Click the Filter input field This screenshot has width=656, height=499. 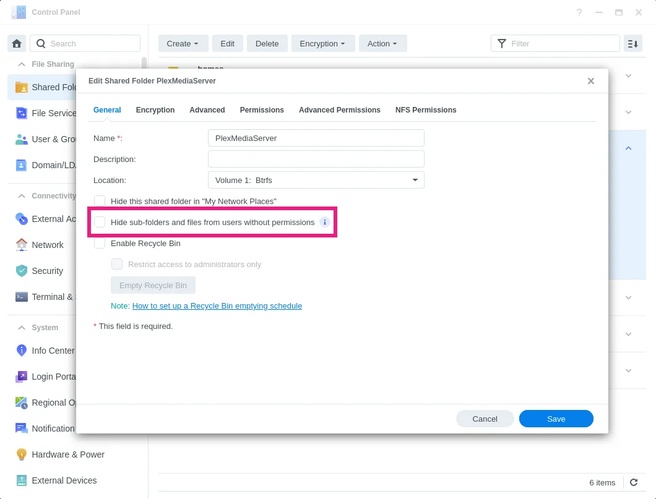[x=555, y=44]
